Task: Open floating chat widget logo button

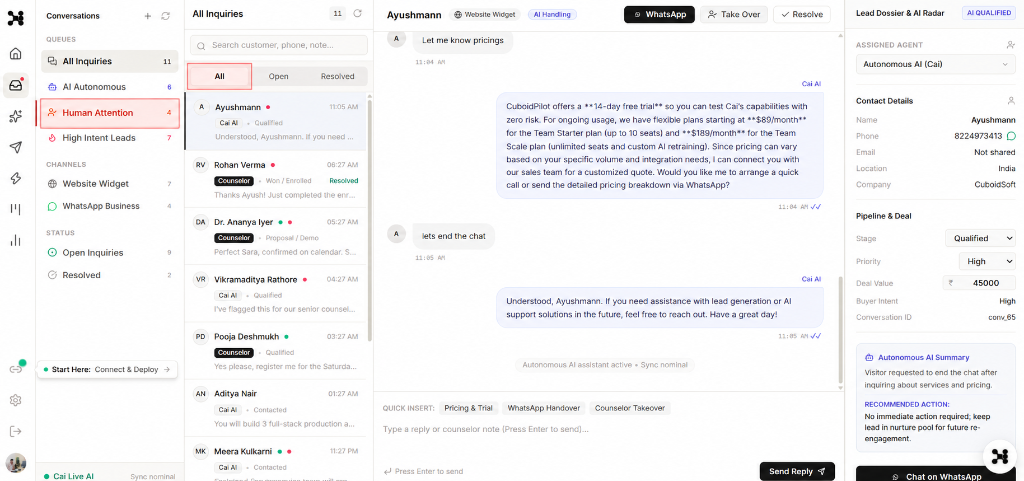Action: pyautogui.click(x=999, y=456)
